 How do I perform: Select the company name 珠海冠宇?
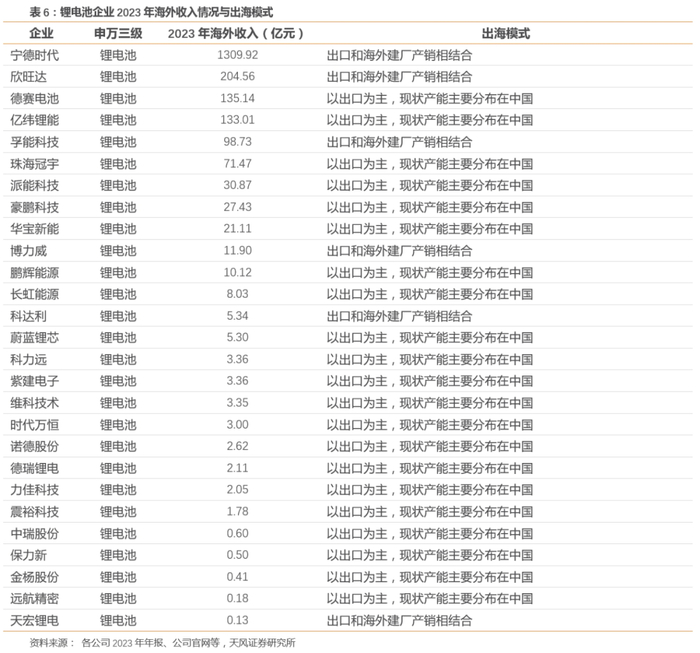(x=34, y=164)
